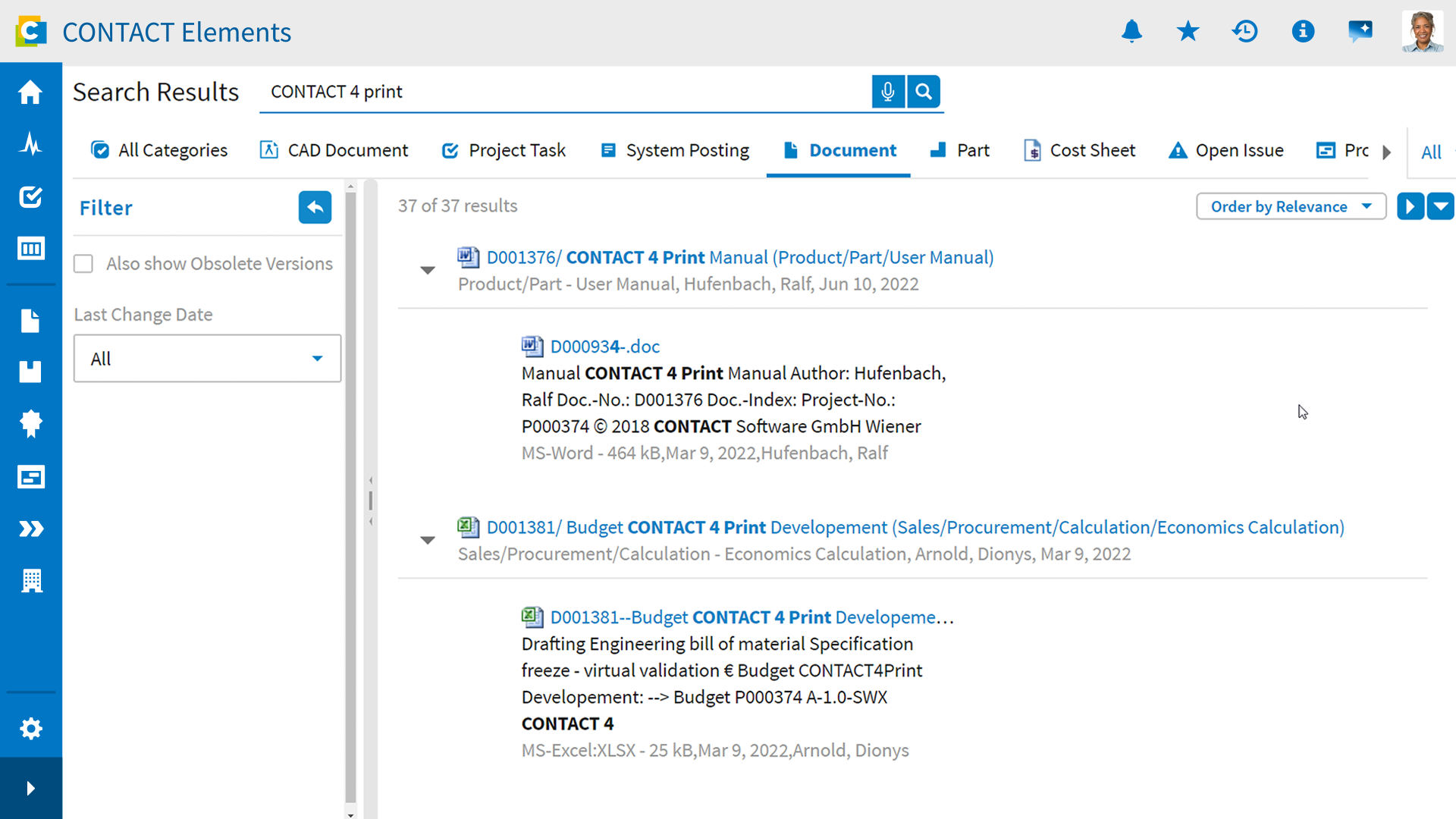The height and width of the screenshot is (819, 1456).
Task: Open D001381 Budget CONTACT 4 Print link
Action: pyautogui.click(x=915, y=528)
